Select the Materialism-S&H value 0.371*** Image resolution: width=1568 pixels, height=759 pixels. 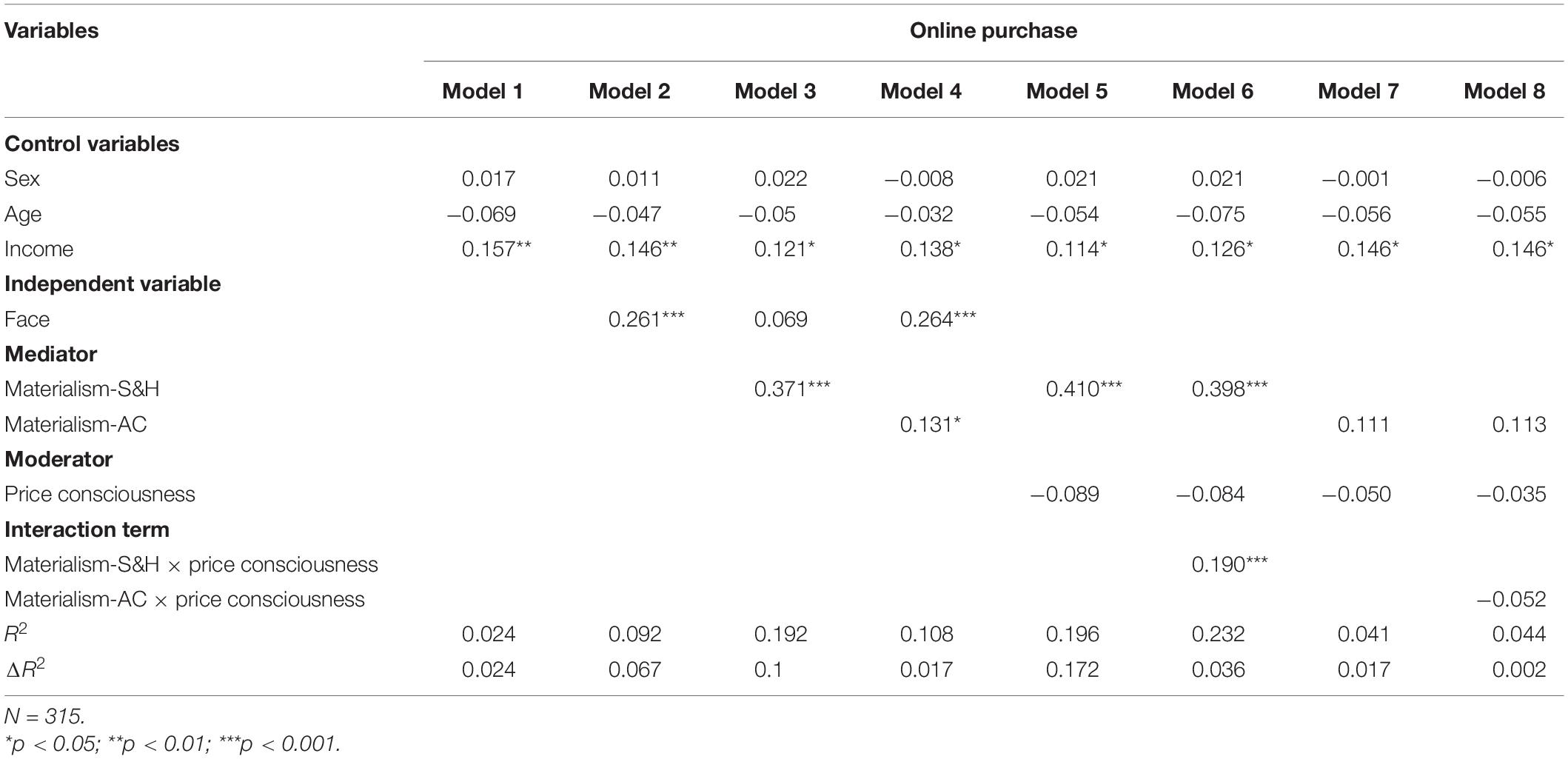(792, 389)
